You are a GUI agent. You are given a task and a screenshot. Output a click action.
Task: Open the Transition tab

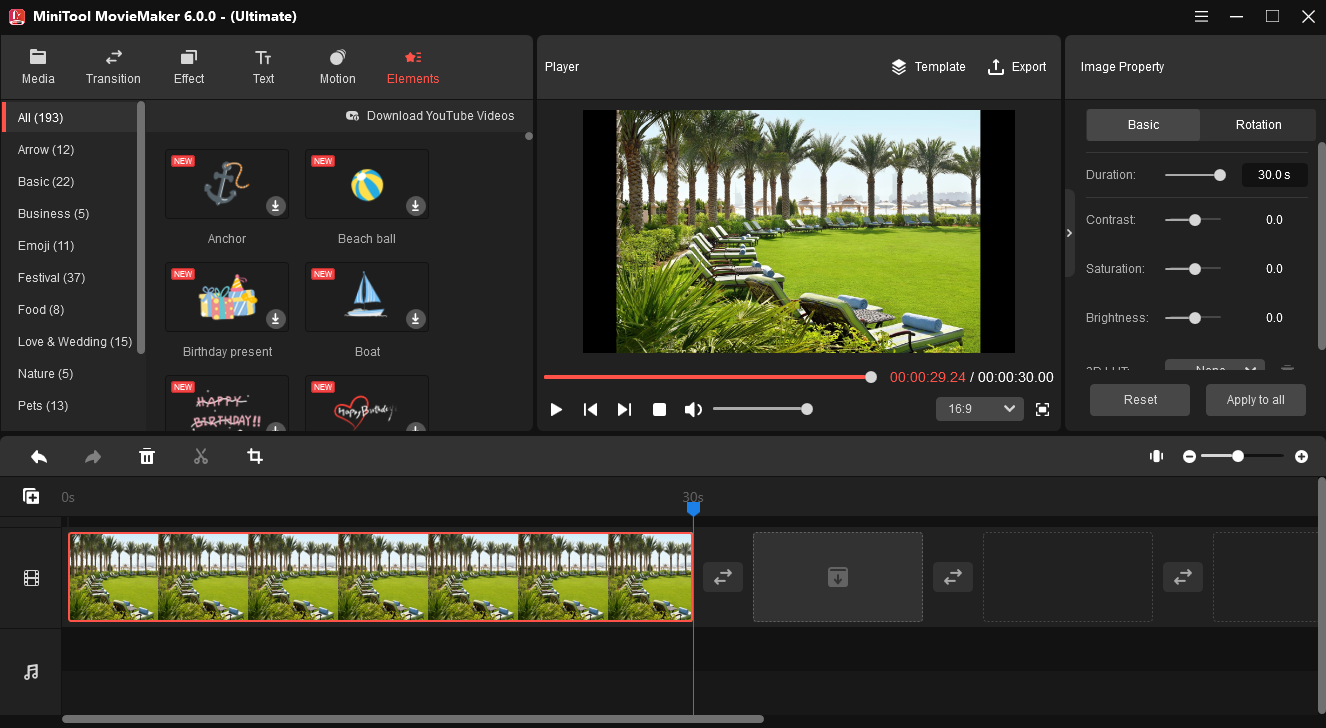pos(113,67)
